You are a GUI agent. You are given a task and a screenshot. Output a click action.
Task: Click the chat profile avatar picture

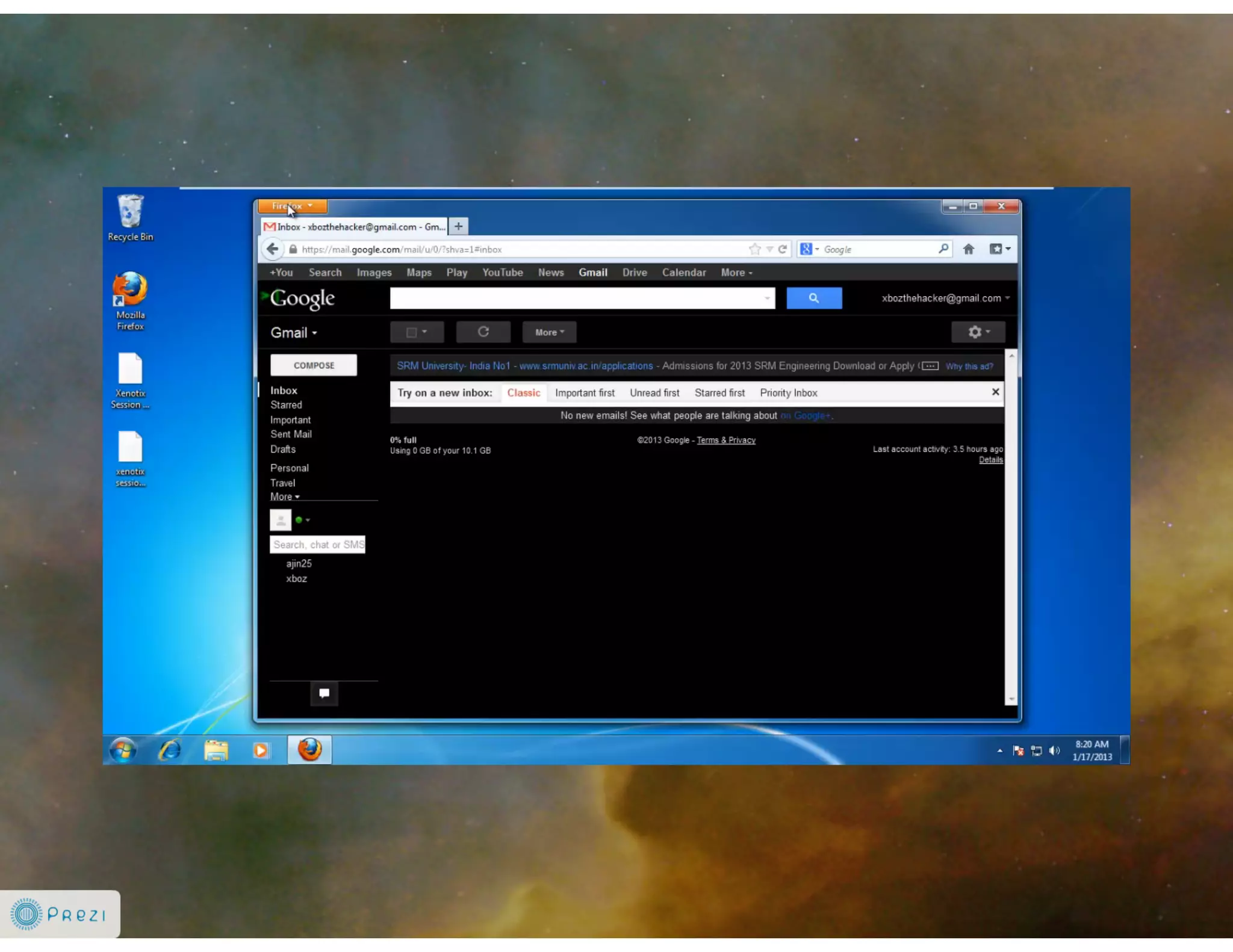click(x=281, y=520)
